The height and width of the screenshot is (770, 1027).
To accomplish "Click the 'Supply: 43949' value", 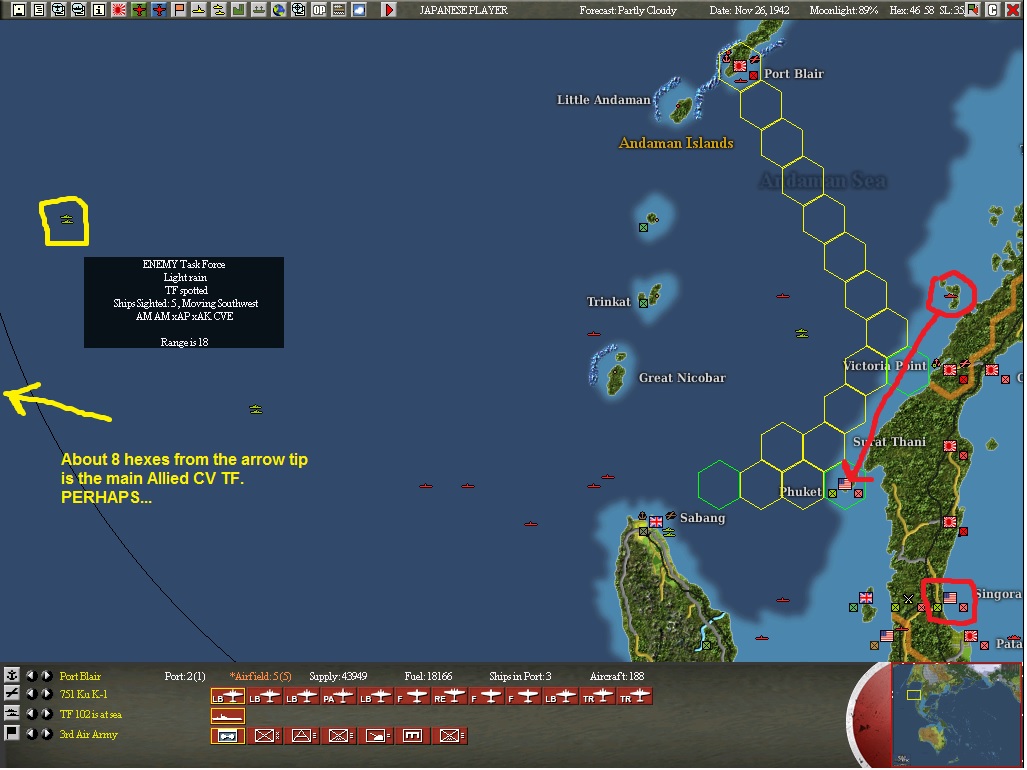I will (338, 676).
